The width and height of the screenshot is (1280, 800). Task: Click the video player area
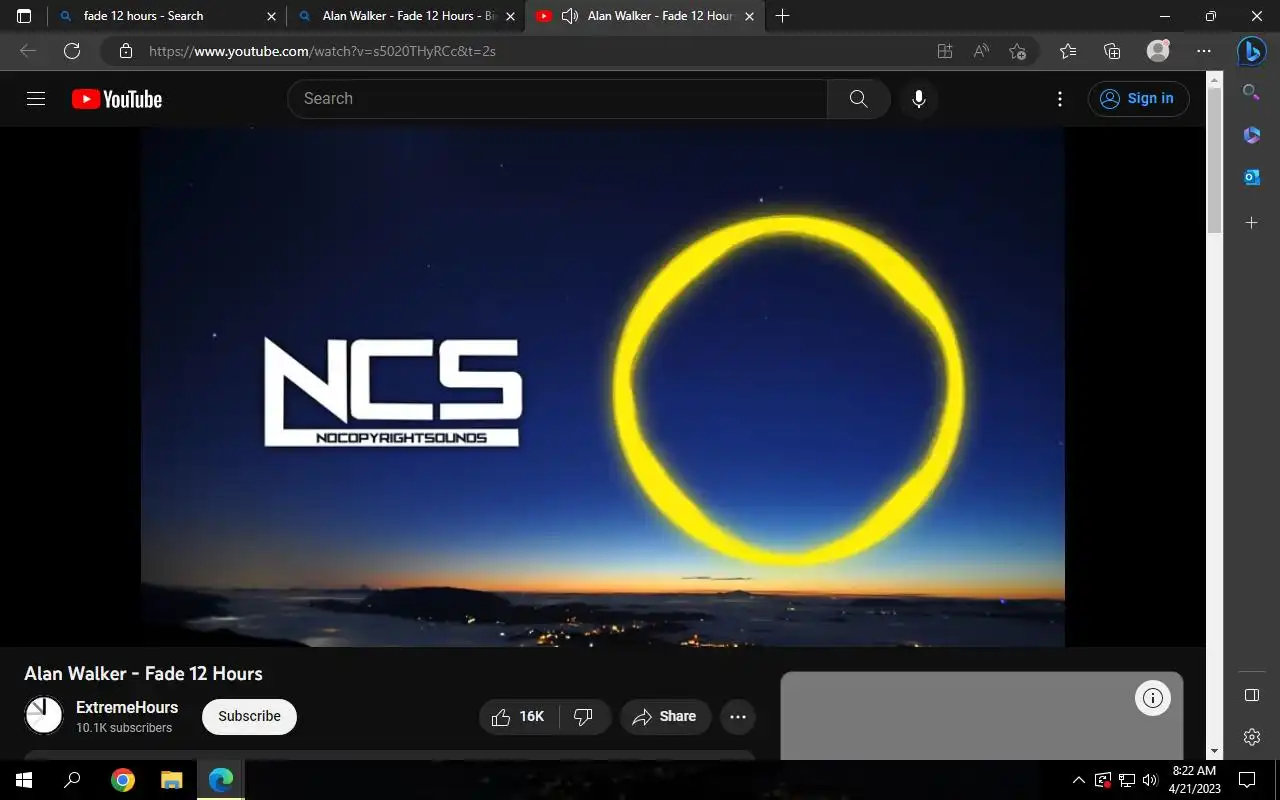(x=603, y=387)
